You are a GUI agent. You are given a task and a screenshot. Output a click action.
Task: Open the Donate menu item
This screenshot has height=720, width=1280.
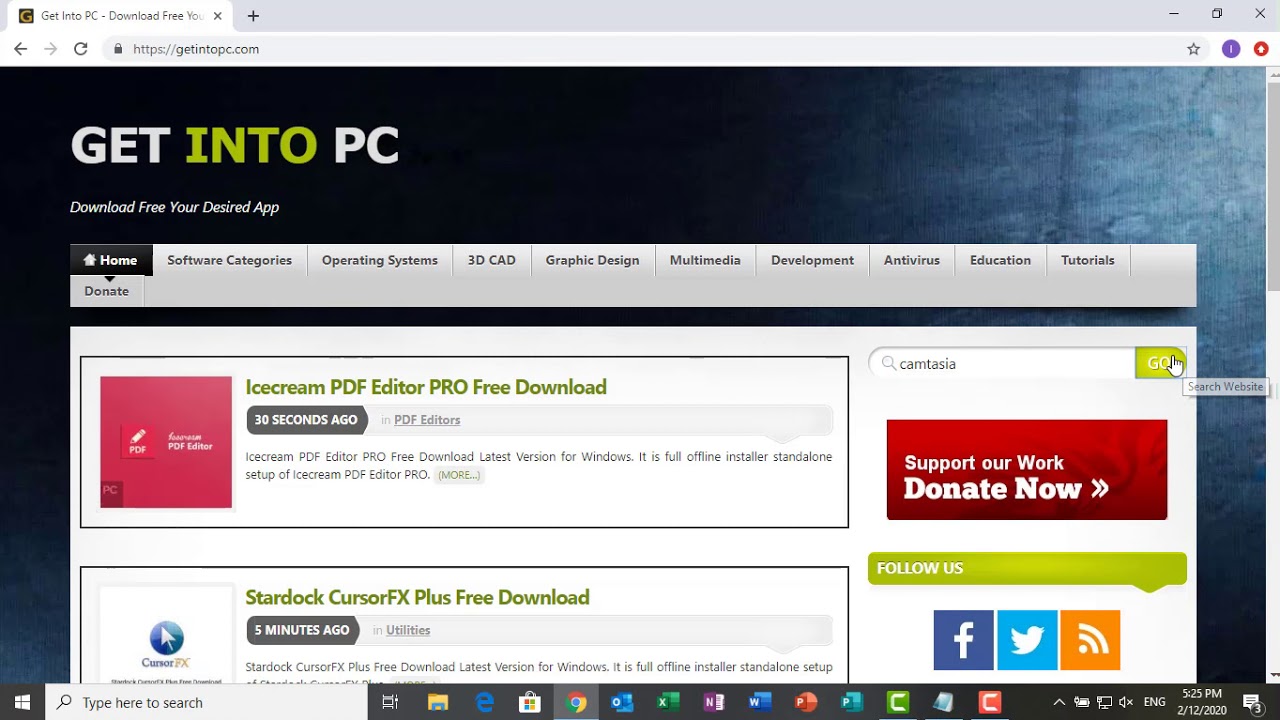click(x=107, y=291)
